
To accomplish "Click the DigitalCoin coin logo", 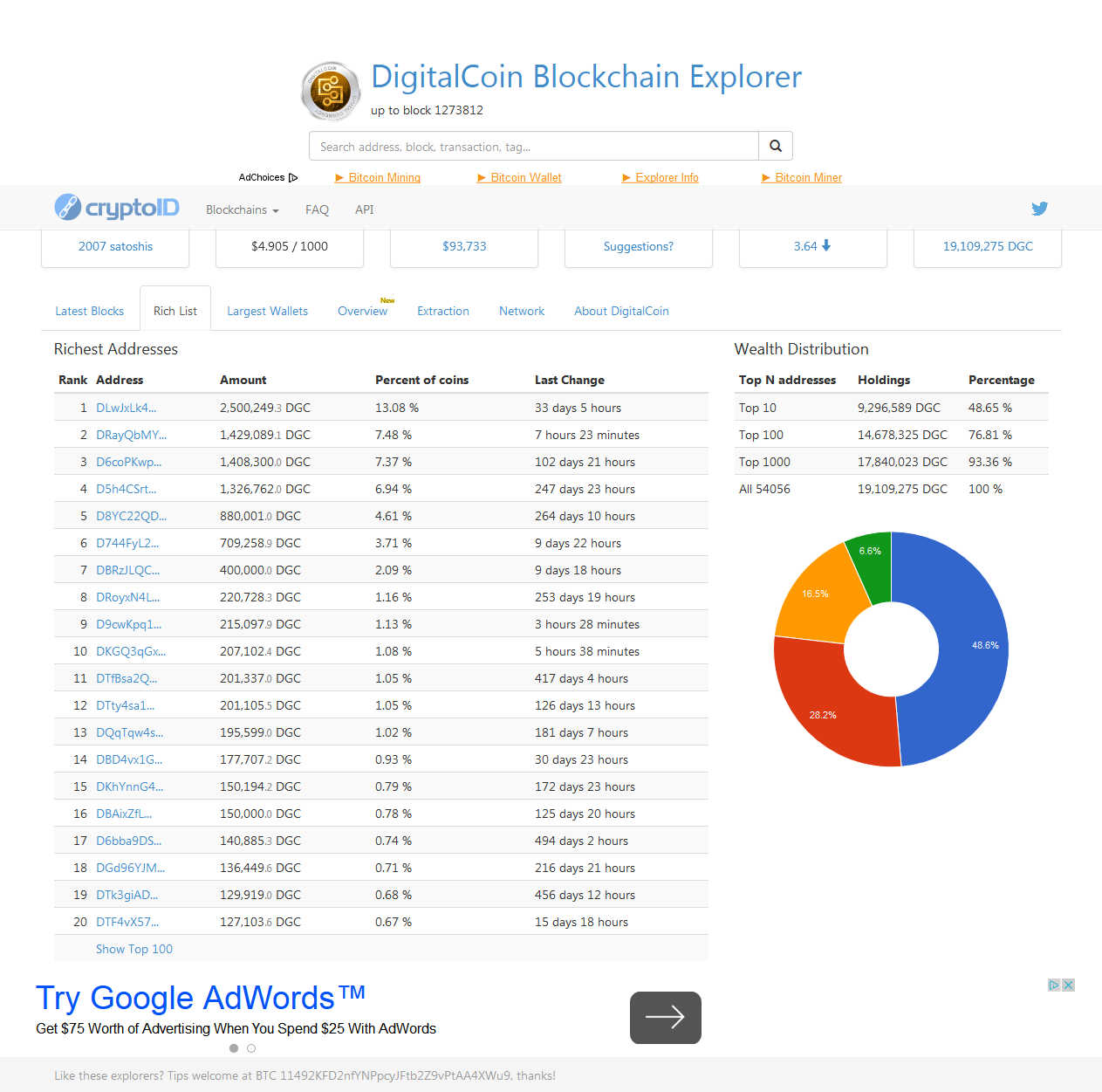I will click(x=331, y=91).
